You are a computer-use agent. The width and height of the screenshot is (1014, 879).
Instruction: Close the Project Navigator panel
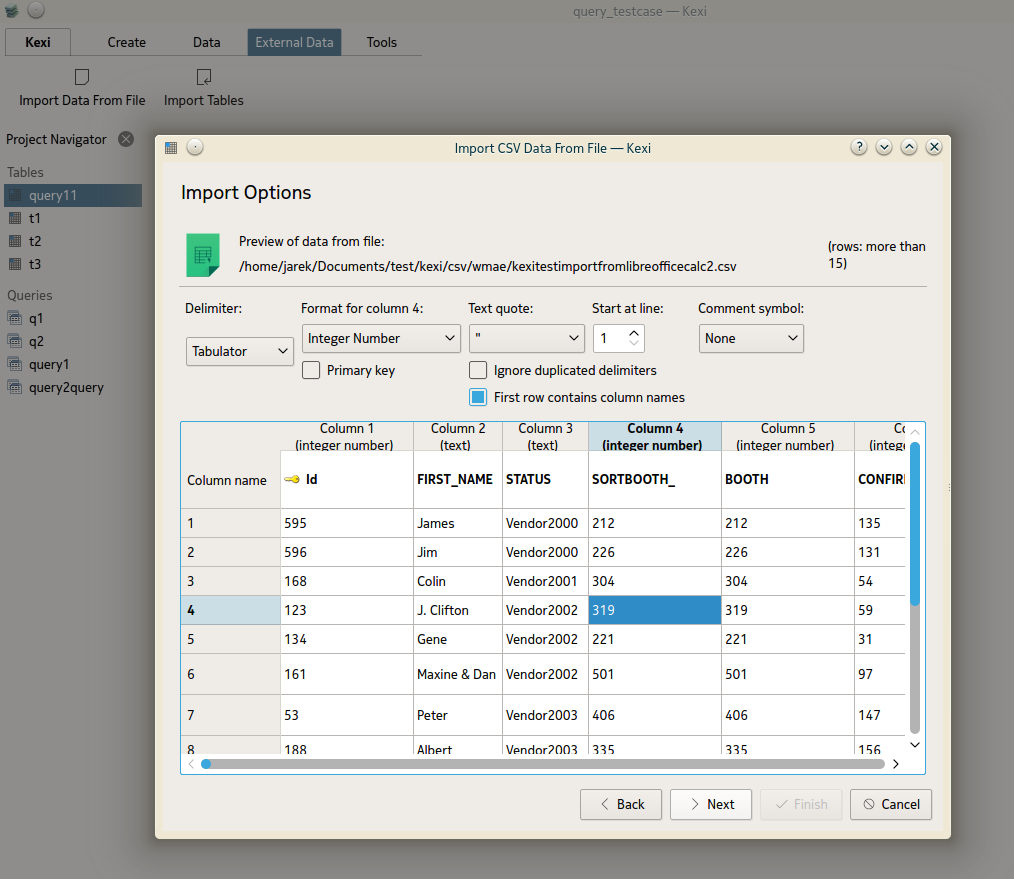pos(126,139)
